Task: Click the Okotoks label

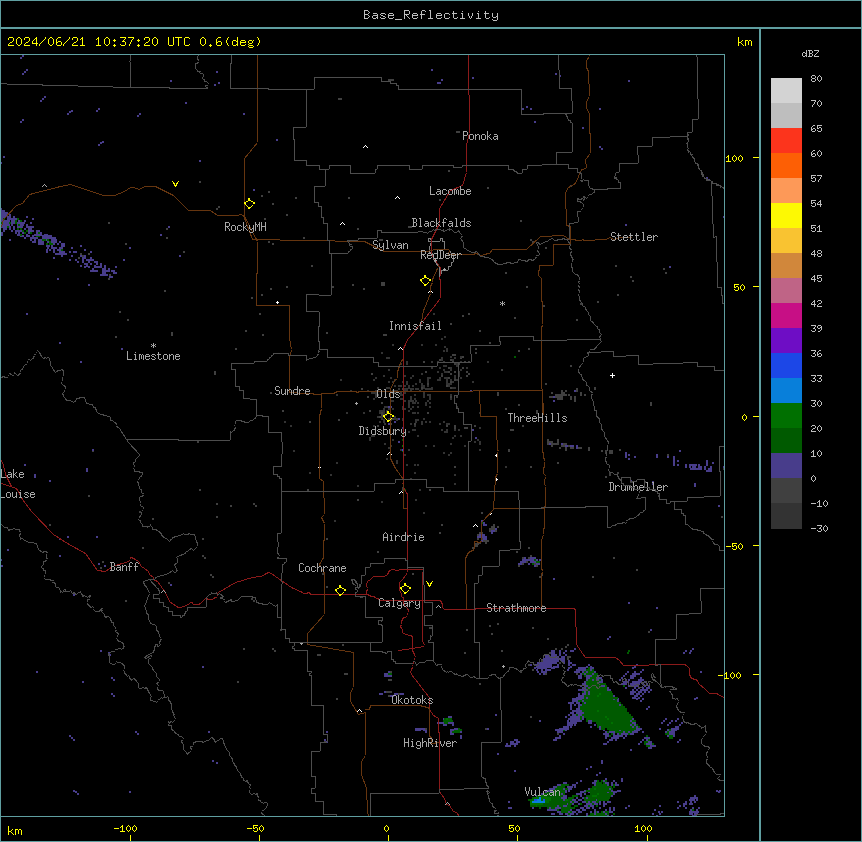Action: point(412,700)
